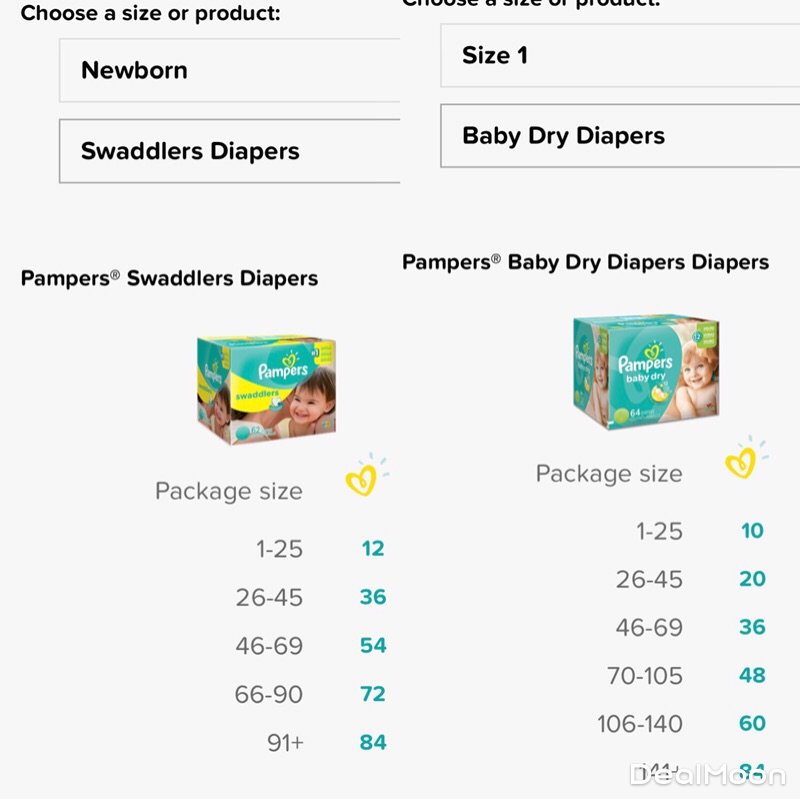Click the Pampers Baby Dry Diapers heading
Image resolution: width=800 pixels, height=799 pixels.
[x=585, y=262]
